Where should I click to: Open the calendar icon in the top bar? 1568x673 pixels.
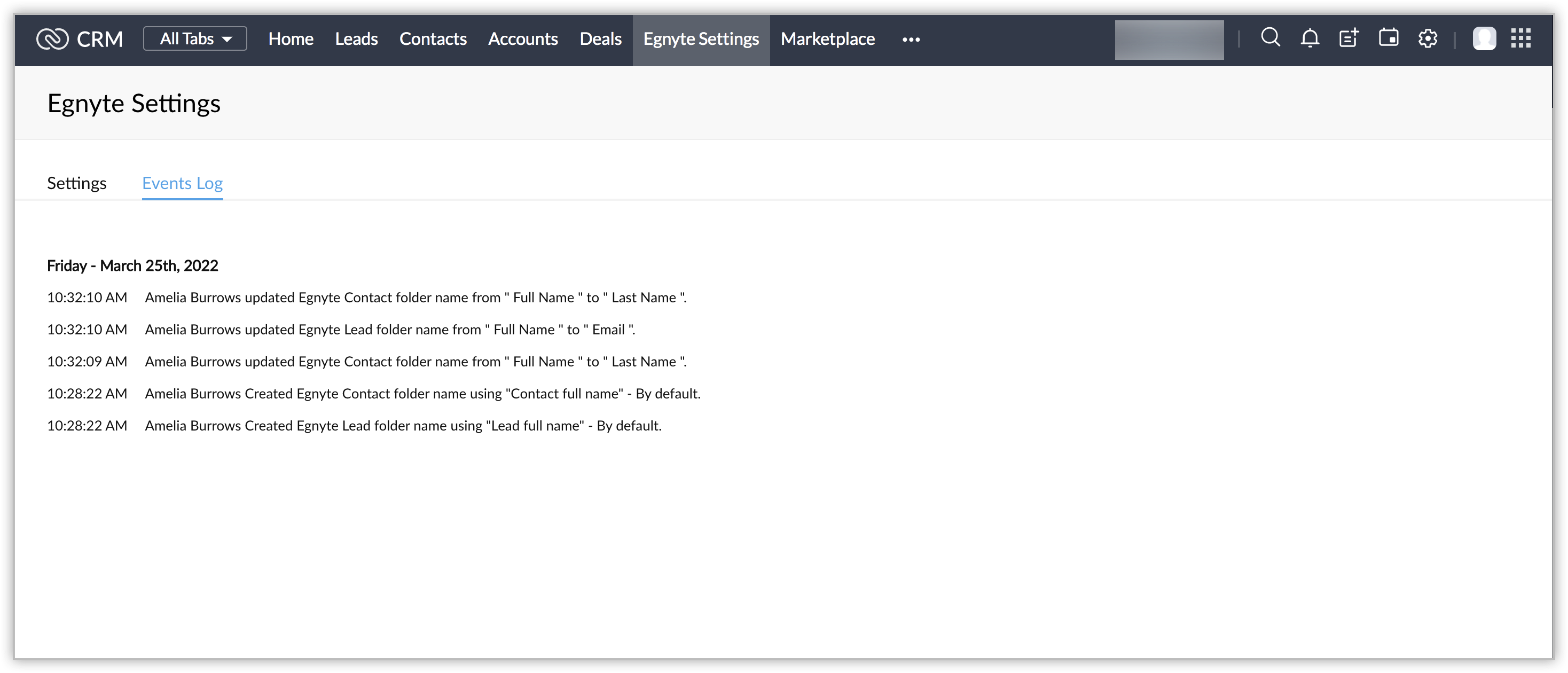[1388, 38]
